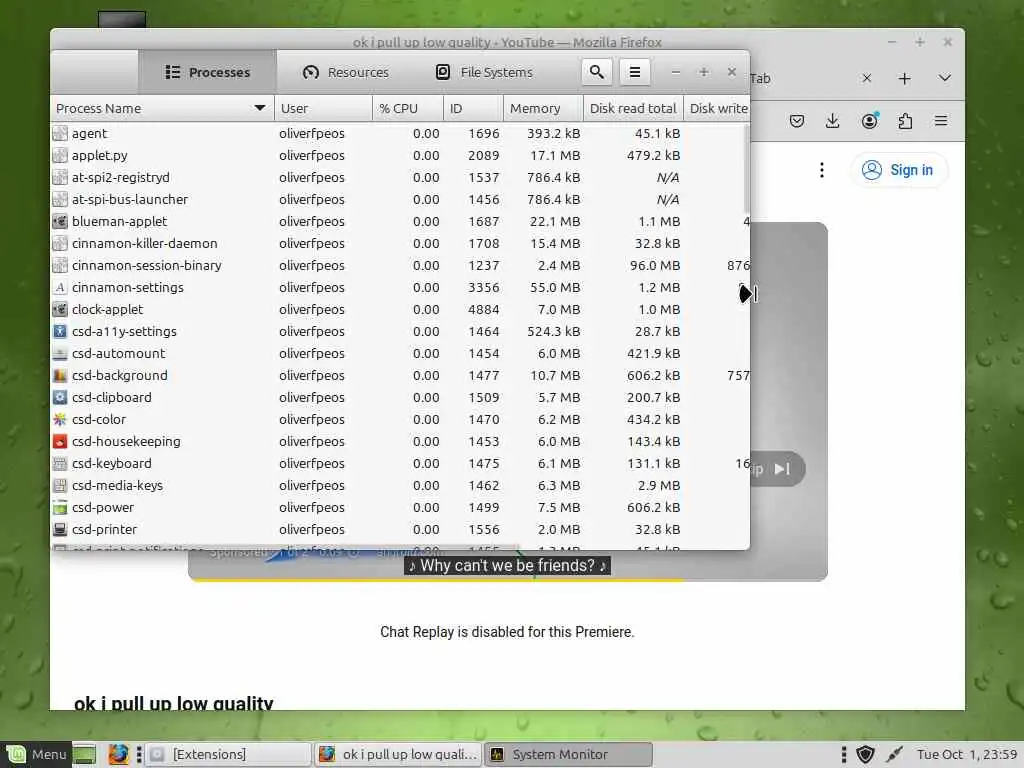
Task: Switch to the [Extensions] taskbar window
Action: pos(228,754)
